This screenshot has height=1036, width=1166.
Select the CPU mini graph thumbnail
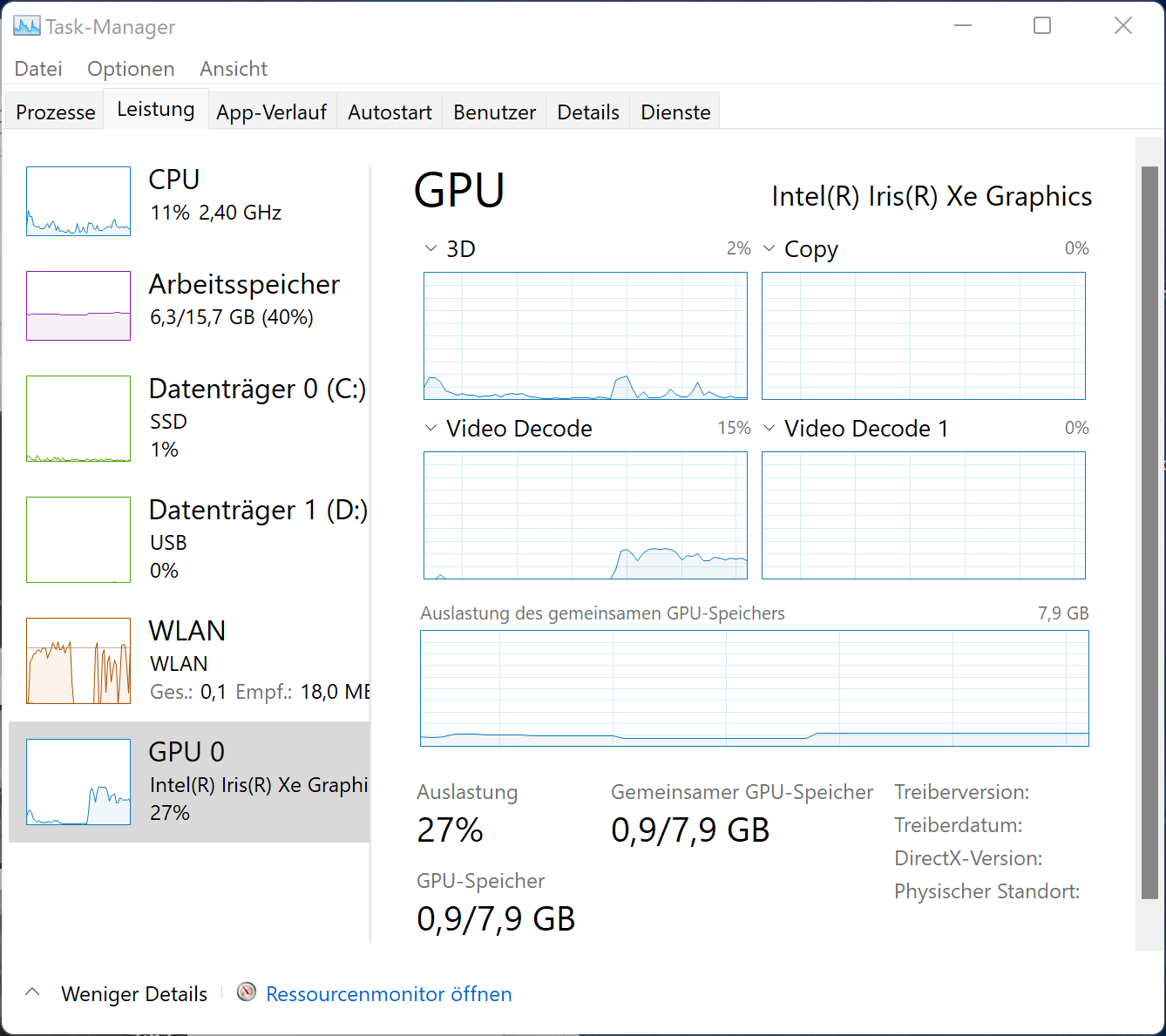78,201
